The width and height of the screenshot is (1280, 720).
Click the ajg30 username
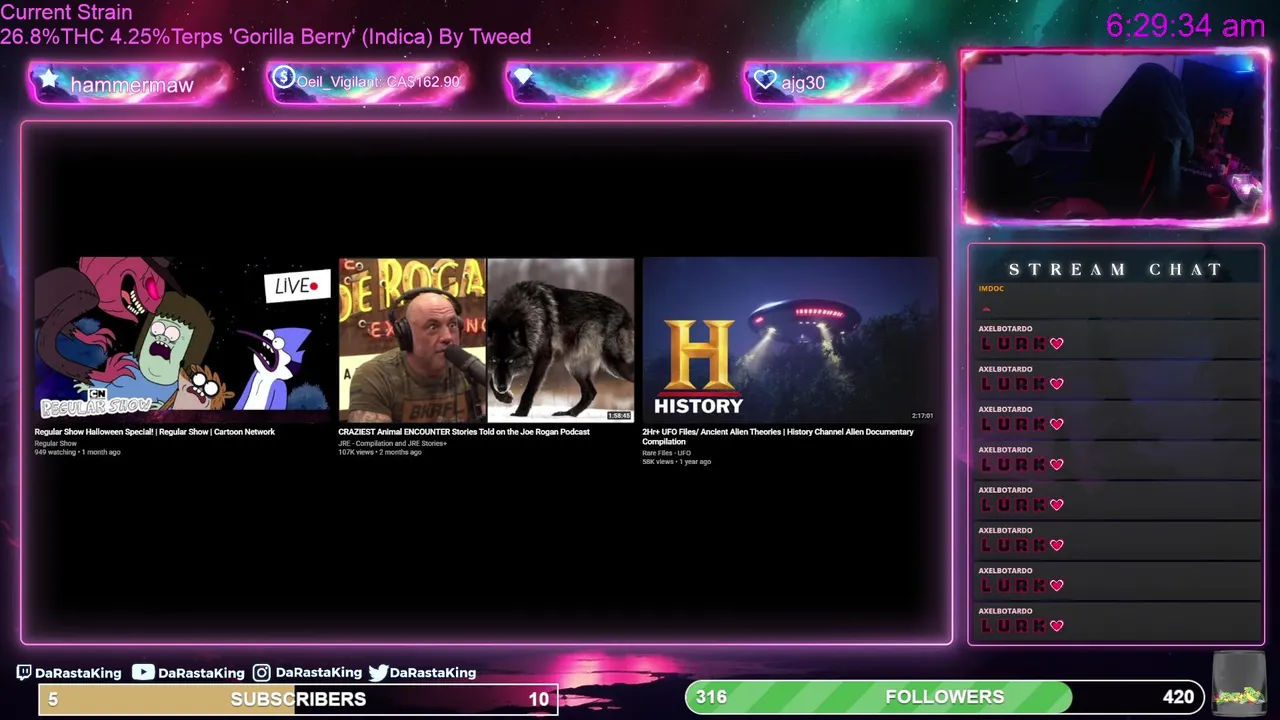point(803,83)
